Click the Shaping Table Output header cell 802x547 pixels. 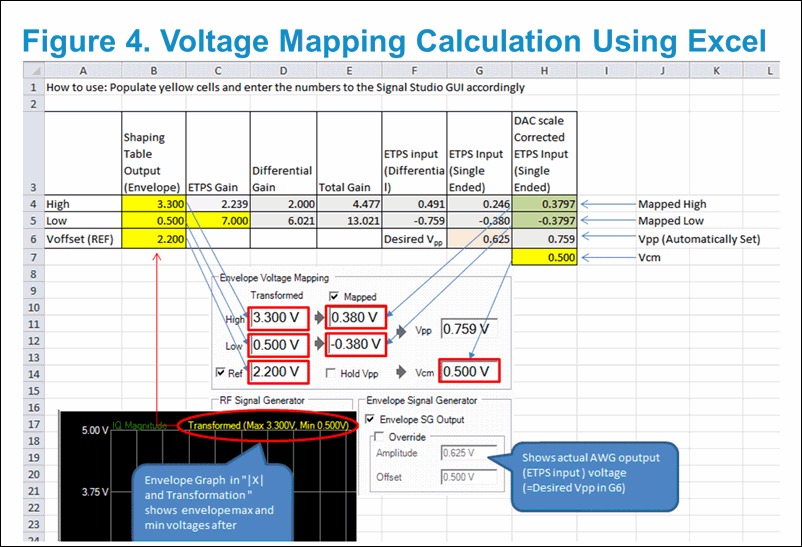coord(153,153)
